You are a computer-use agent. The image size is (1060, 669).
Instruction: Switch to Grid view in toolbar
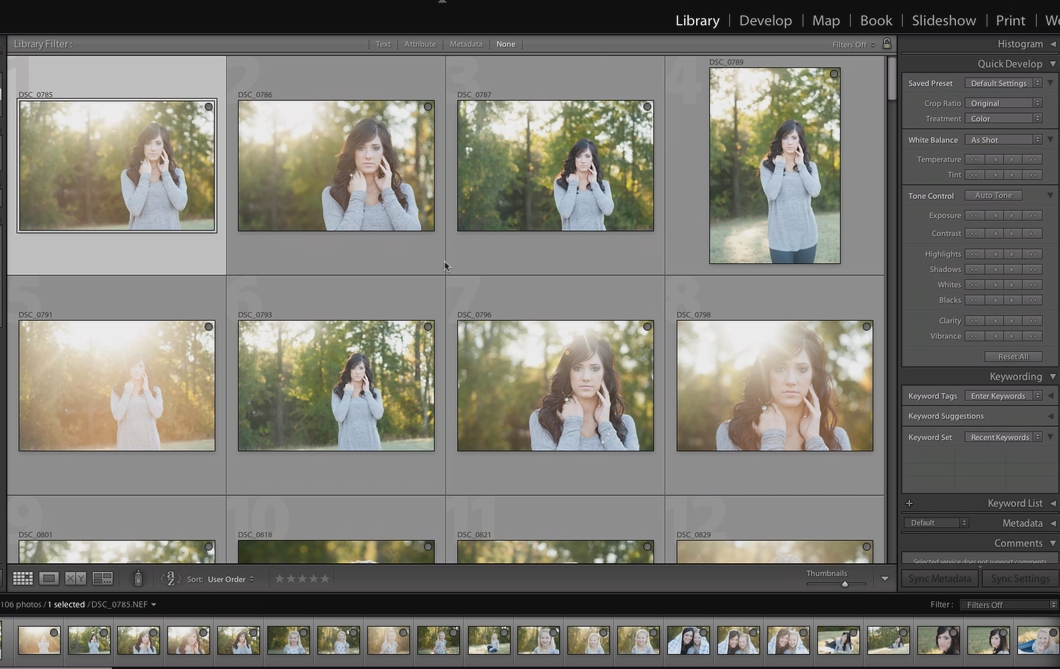click(22, 579)
